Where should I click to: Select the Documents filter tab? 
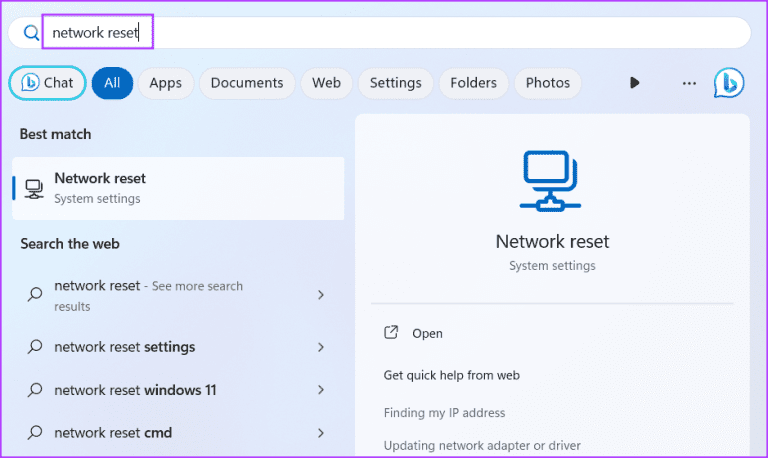click(247, 83)
